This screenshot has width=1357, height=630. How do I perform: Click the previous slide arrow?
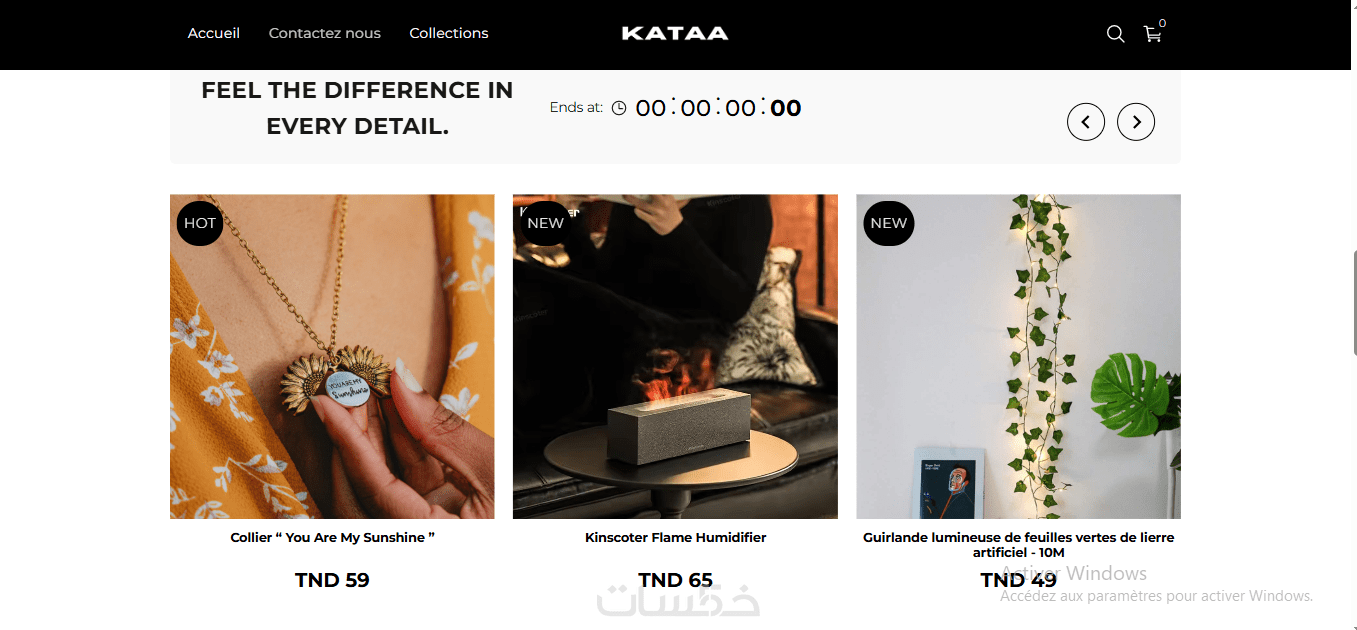tap(1086, 122)
